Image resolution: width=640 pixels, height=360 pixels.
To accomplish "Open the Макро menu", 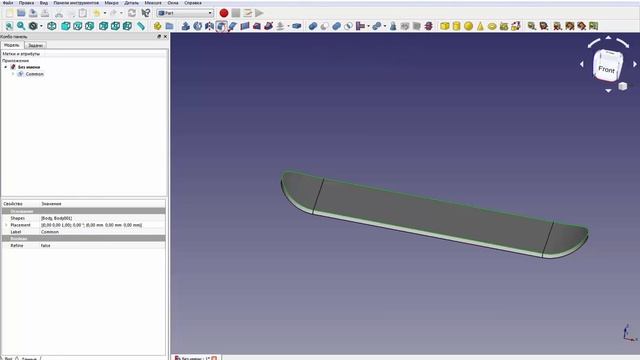I will coord(111,3).
